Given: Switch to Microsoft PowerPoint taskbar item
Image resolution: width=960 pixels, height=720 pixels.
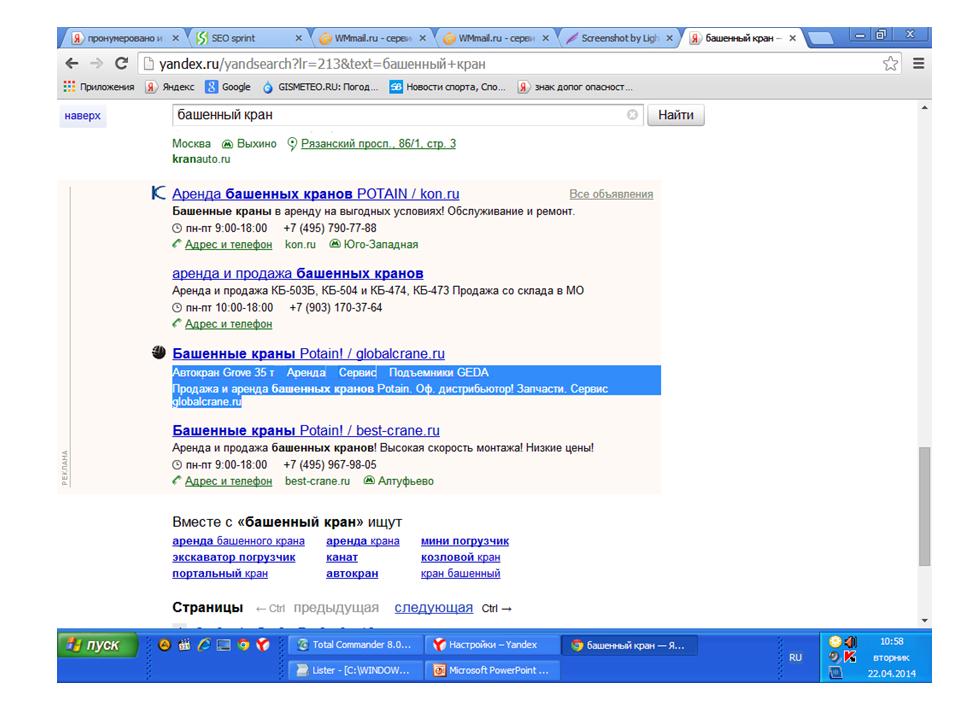Looking at the screenshot, I should [493, 670].
